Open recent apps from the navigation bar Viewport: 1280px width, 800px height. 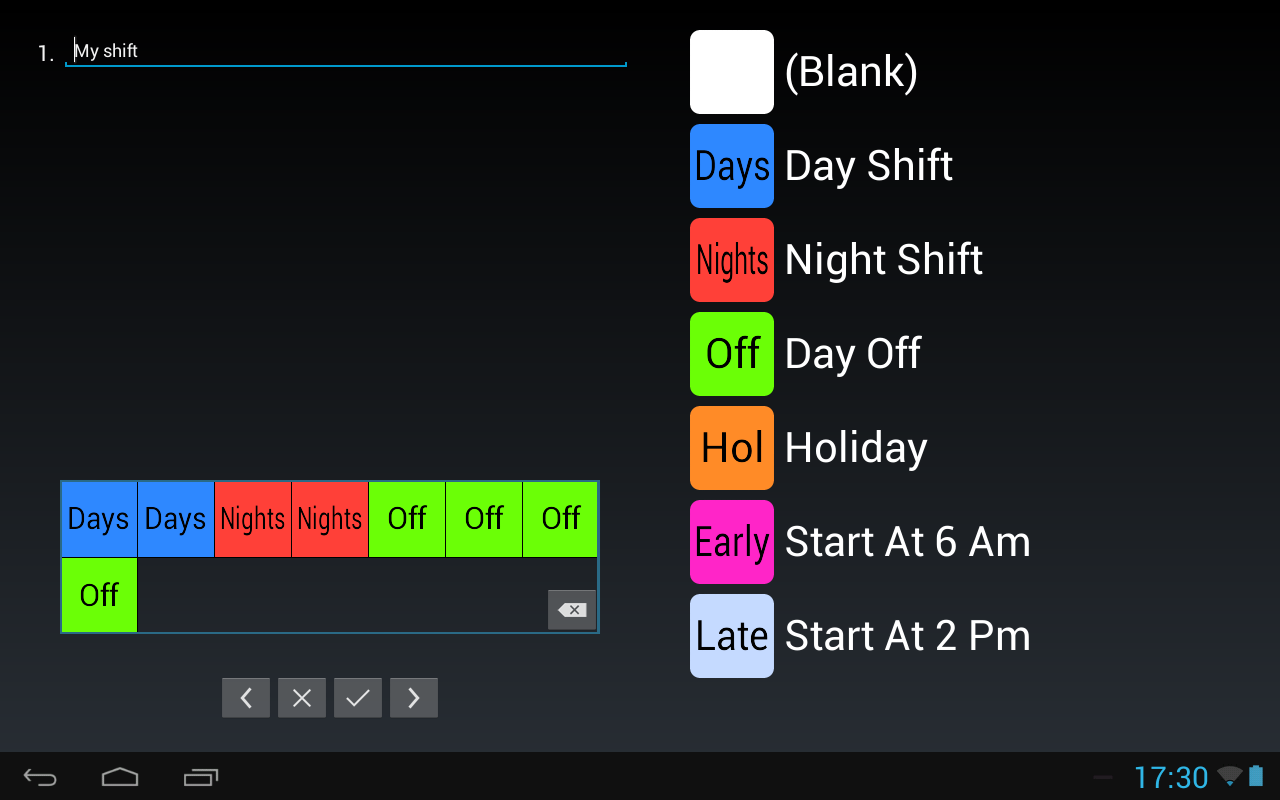point(200,777)
